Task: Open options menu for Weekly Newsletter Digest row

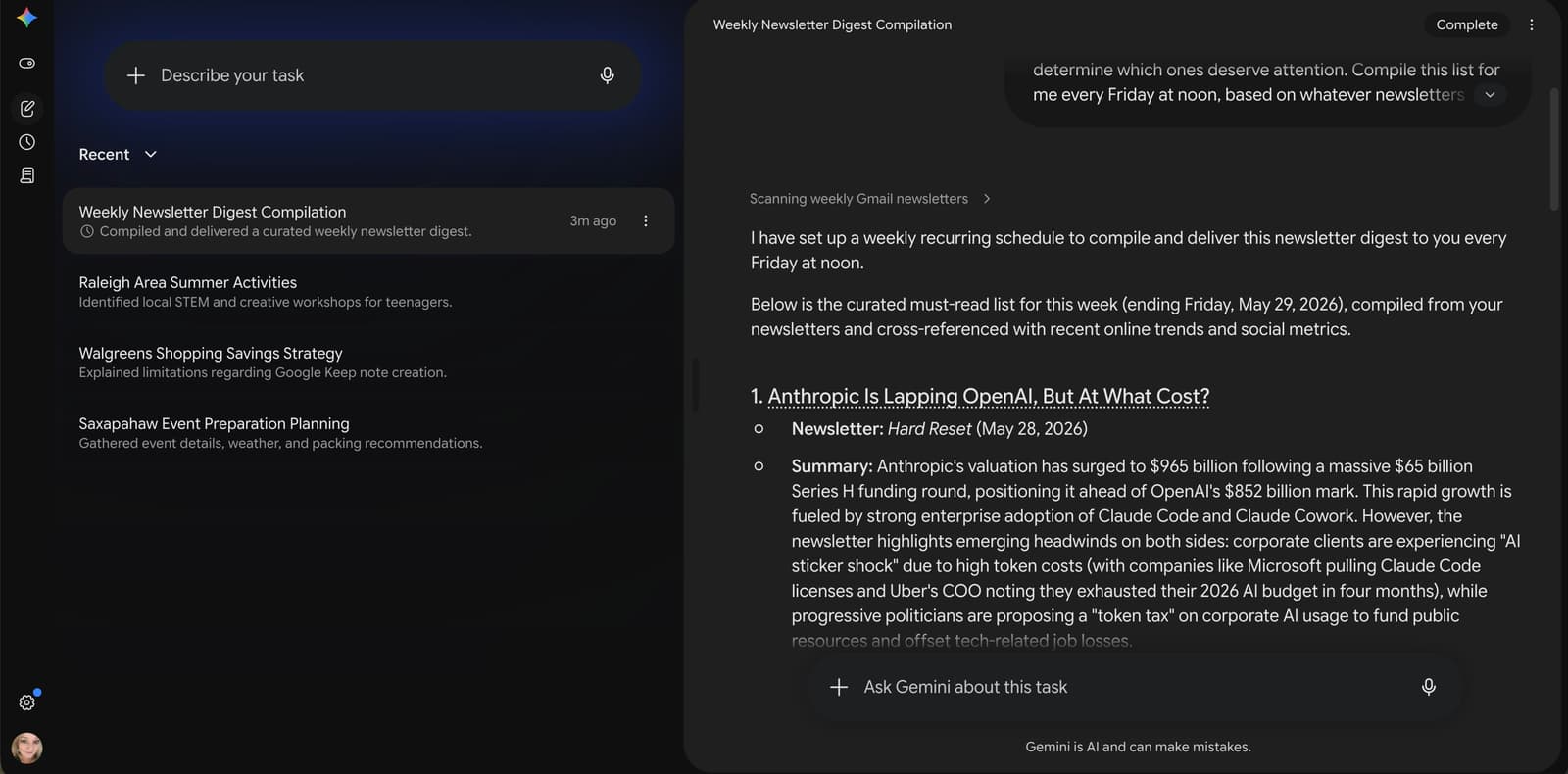Action: pos(646,221)
